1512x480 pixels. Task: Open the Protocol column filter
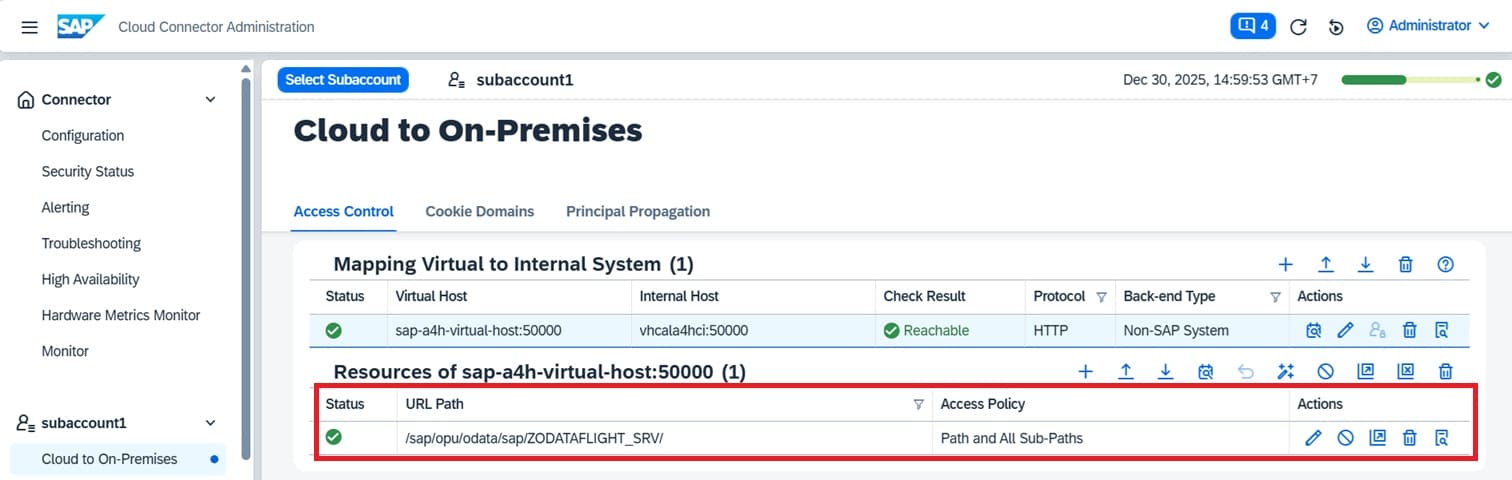[x=1101, y=297]
